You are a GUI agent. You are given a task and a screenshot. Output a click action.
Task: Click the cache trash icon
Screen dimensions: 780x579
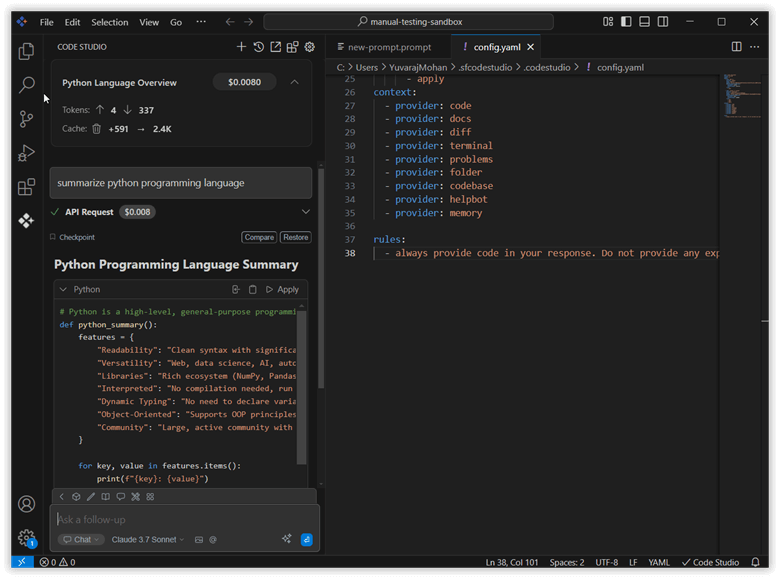97,129
